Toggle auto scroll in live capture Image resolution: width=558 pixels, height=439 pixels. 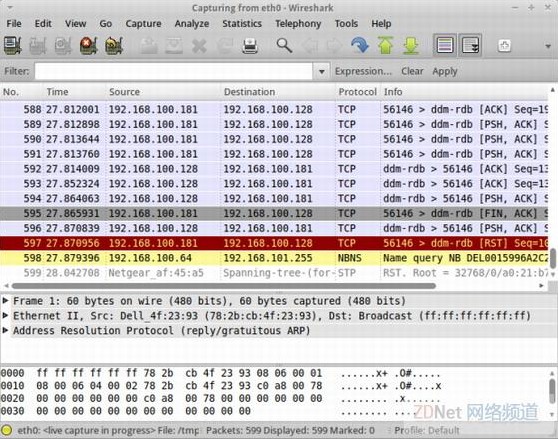click(x=470, y=45)
